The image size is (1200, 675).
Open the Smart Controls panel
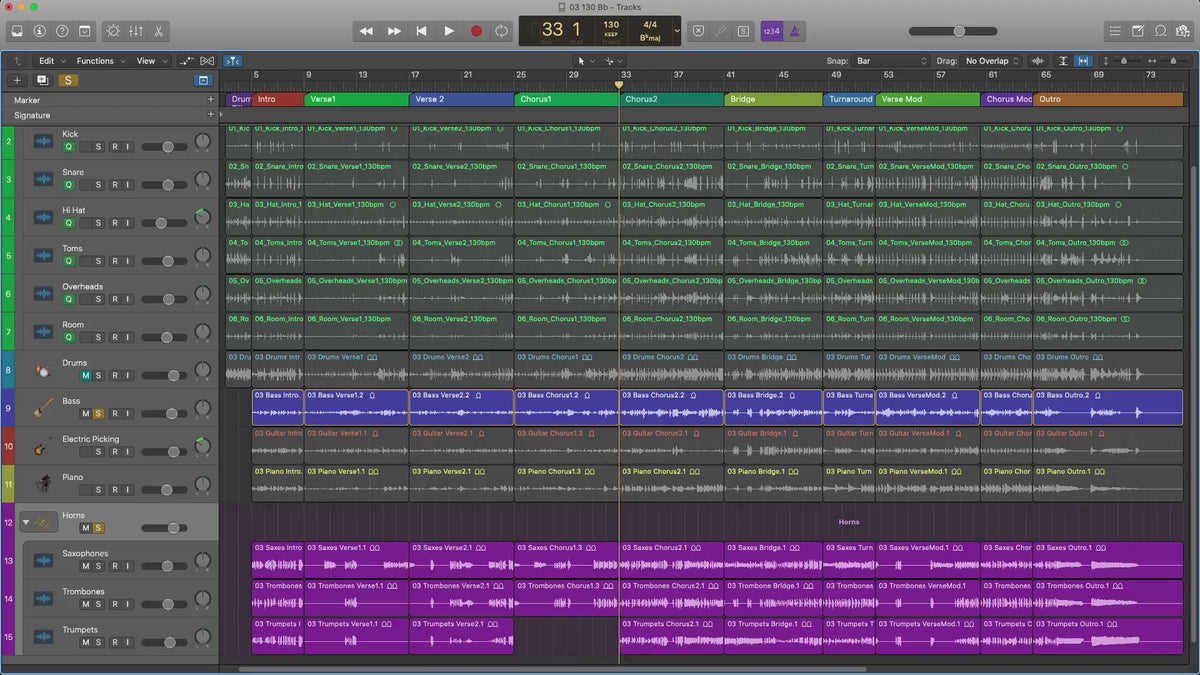click(x=112, y=31)
